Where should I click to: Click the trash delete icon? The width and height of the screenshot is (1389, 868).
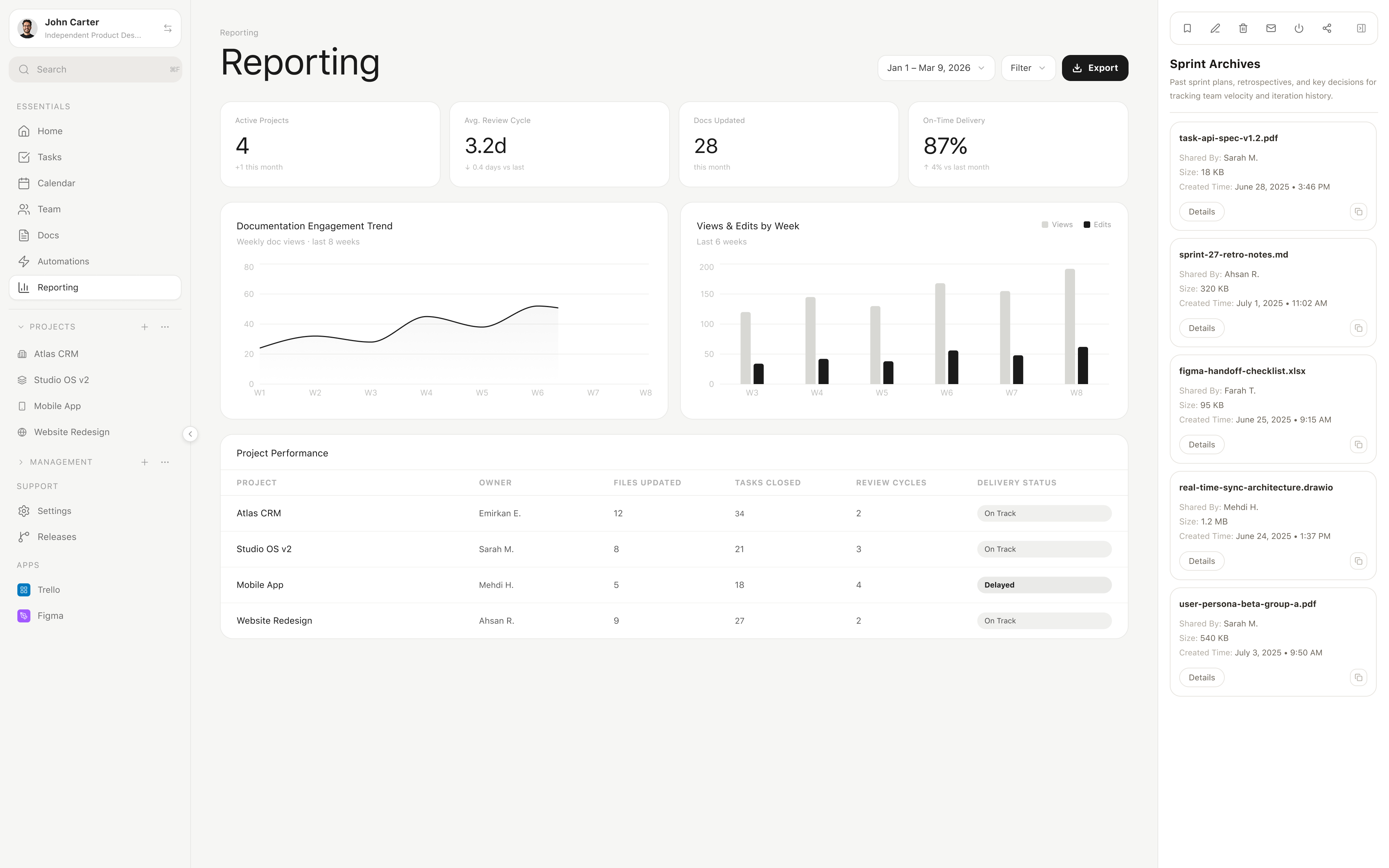coord(1243,28)
